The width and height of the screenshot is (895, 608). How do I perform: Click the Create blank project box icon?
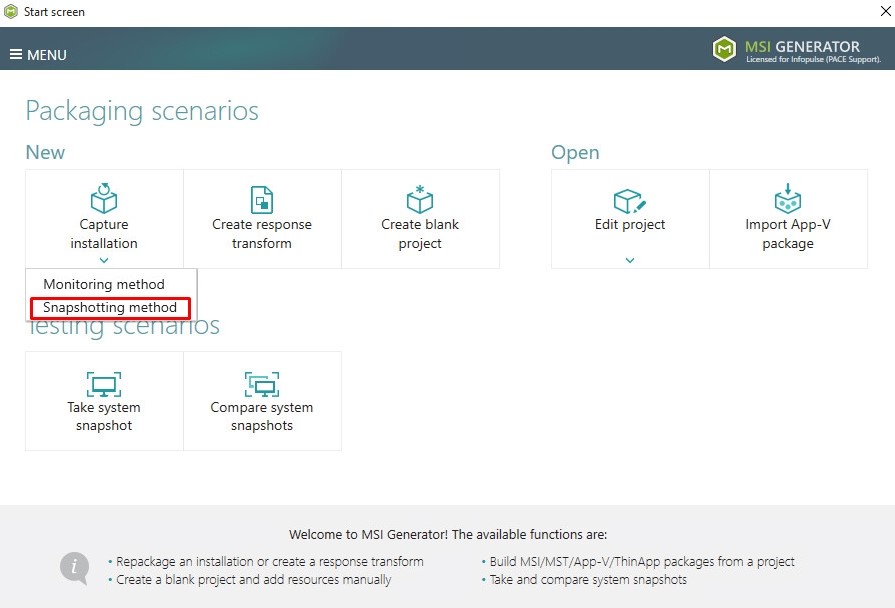(420, 199)
